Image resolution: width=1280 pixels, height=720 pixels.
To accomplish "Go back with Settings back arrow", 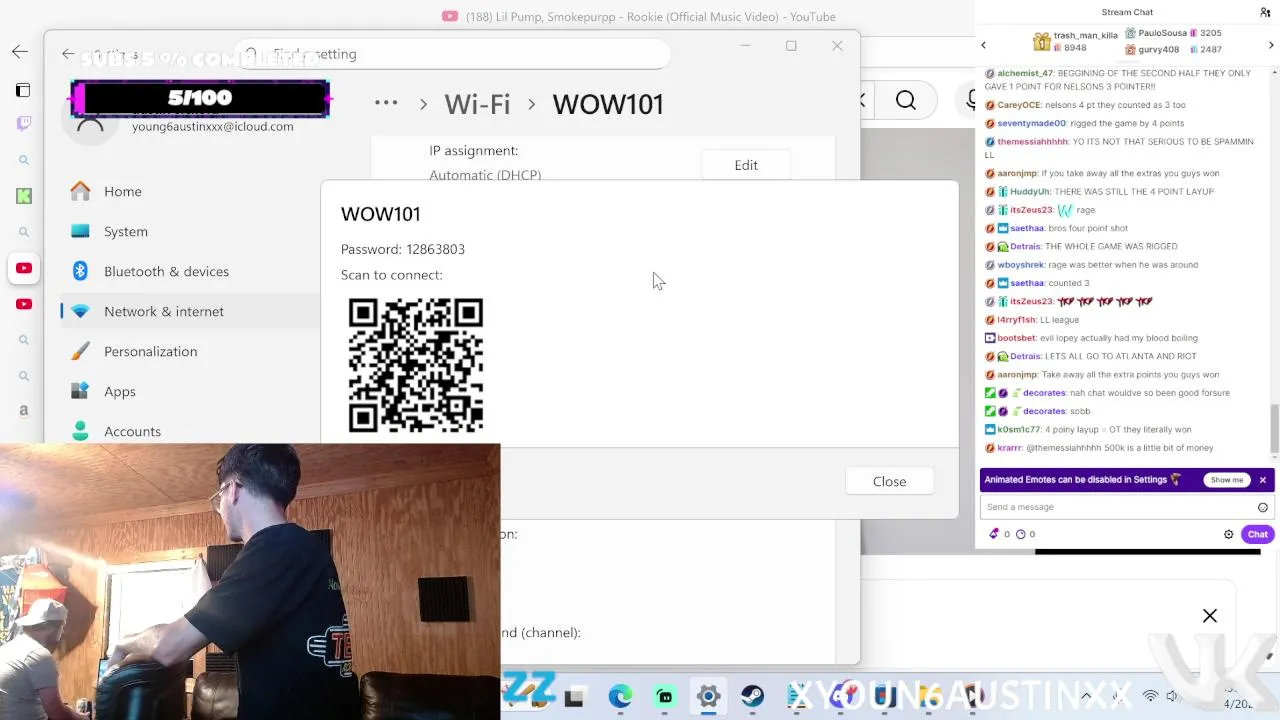I will [68, 54].
